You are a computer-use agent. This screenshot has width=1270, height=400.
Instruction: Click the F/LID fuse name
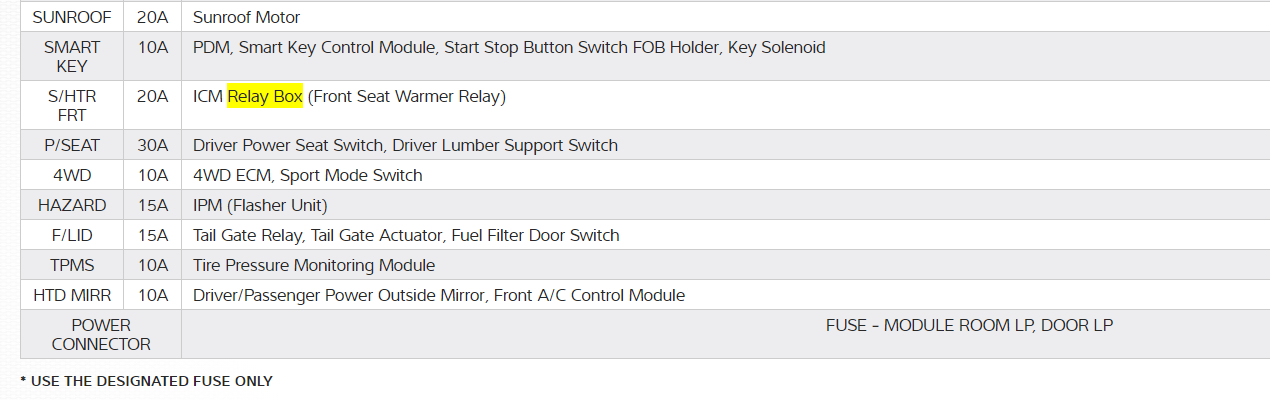pos(72,235)
